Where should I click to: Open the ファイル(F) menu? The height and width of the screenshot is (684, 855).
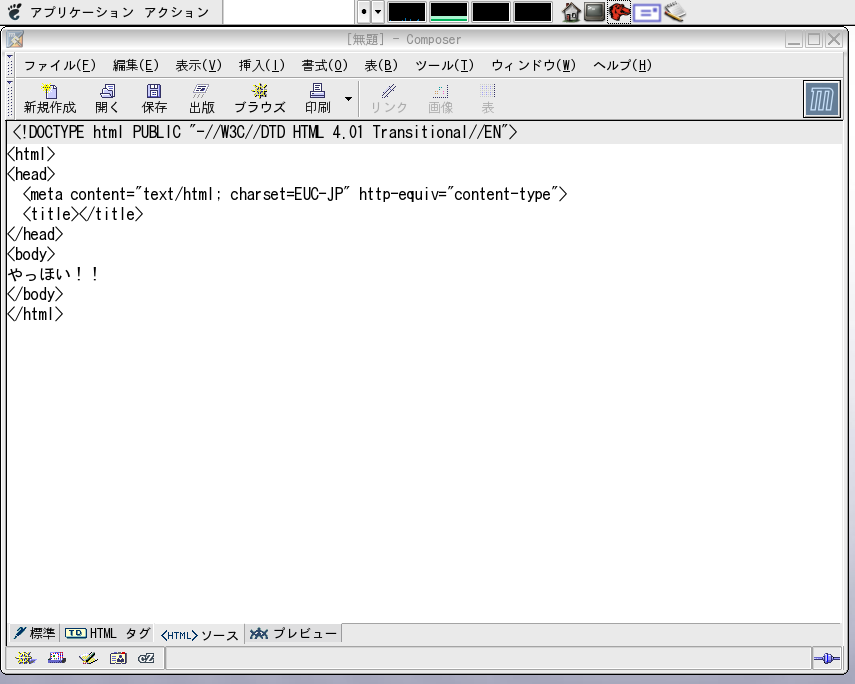(x=60, y=65)
